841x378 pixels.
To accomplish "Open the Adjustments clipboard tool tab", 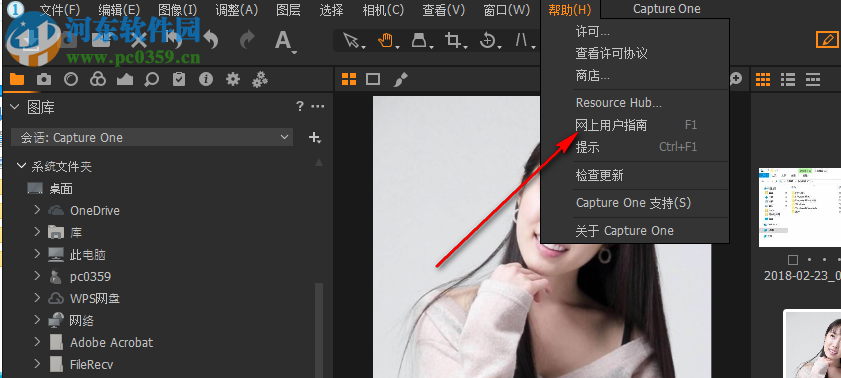I will click(179, 80).
